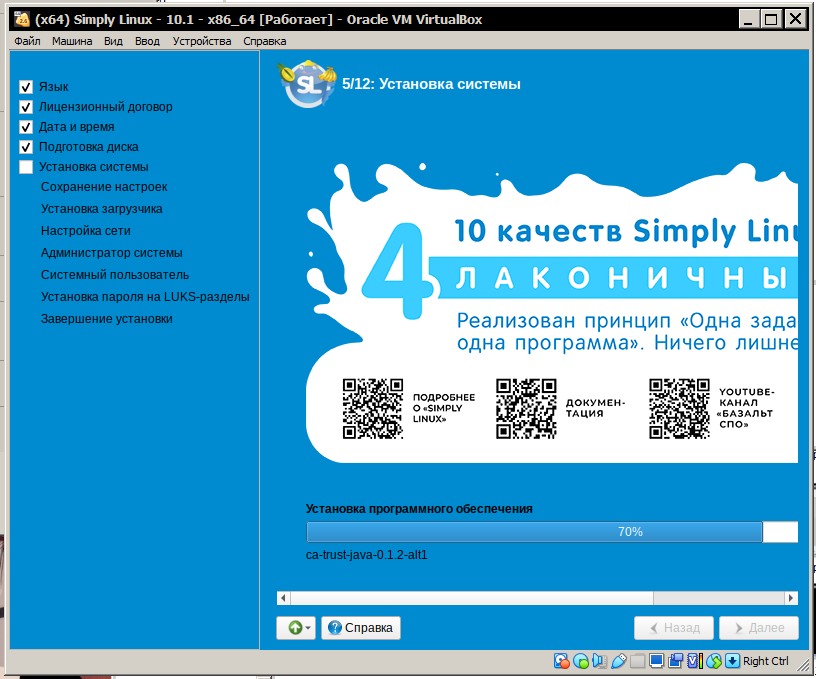Select Администратор системы step
This screenshot has height=679, width=816.
click(111, 253)
